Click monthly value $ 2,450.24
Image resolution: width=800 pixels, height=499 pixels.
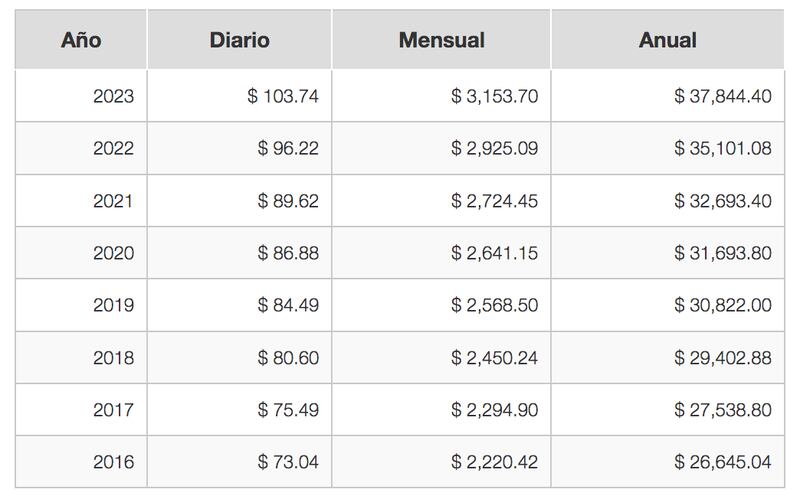[x=494, y=358]
